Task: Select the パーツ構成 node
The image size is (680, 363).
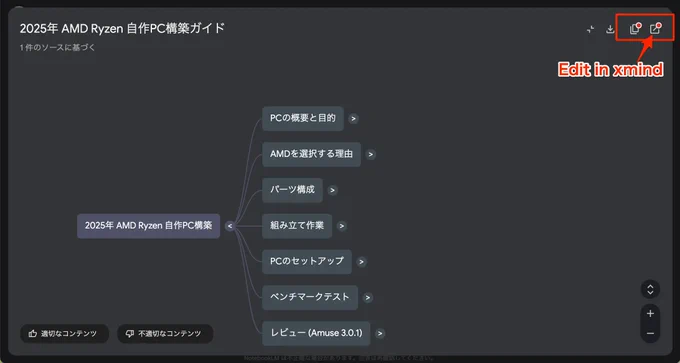Action: click(292, 190)
